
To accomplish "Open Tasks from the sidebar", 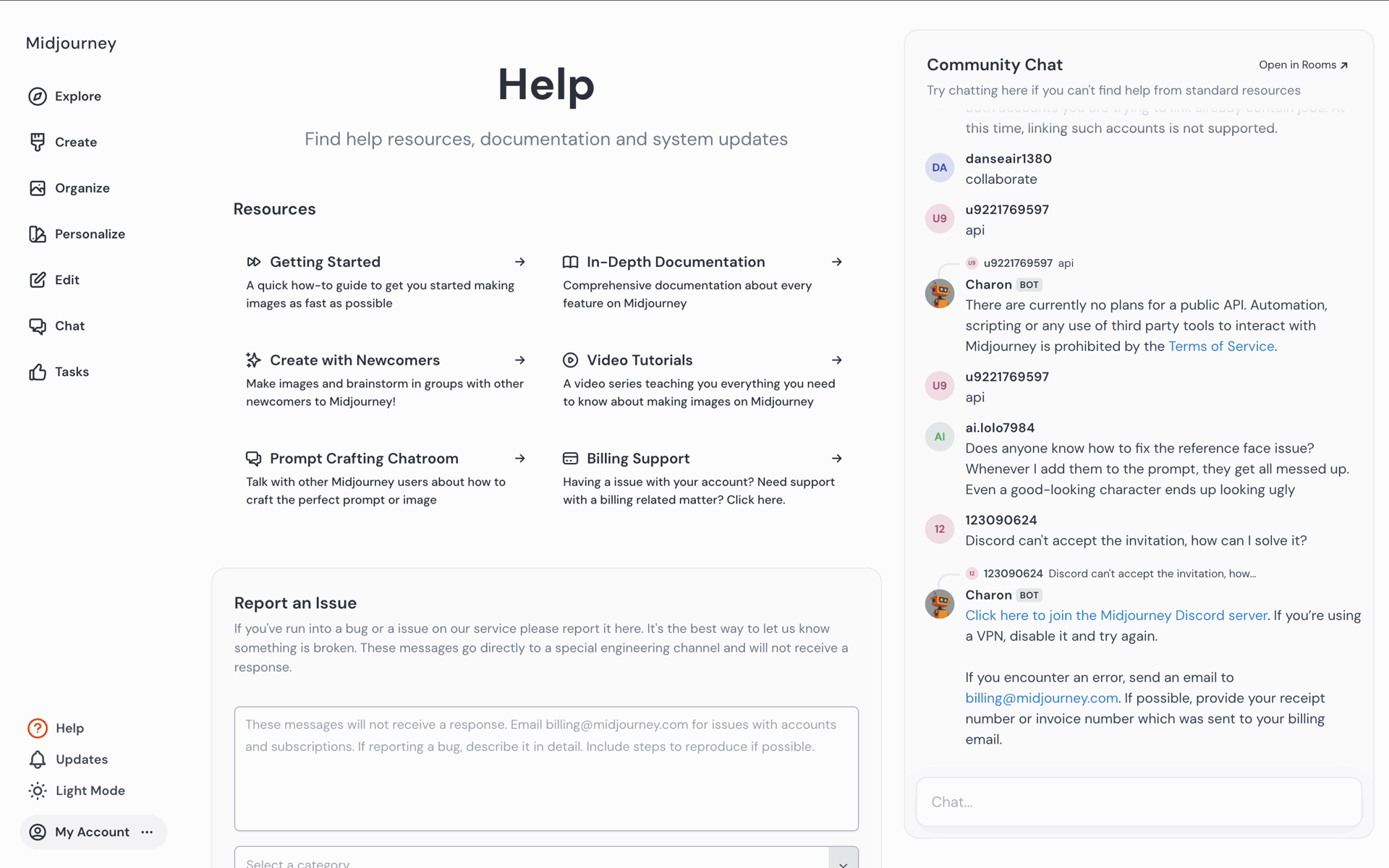I will point(72,372).
